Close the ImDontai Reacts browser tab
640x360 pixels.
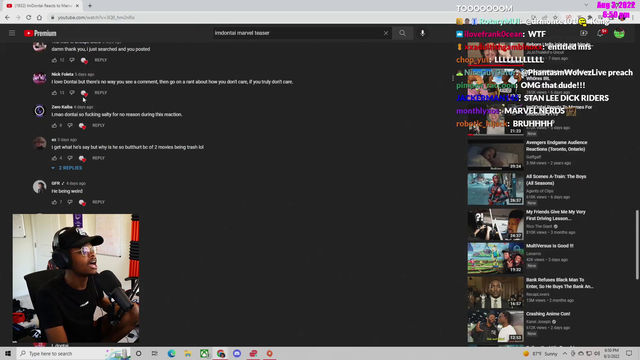[77, 6]
